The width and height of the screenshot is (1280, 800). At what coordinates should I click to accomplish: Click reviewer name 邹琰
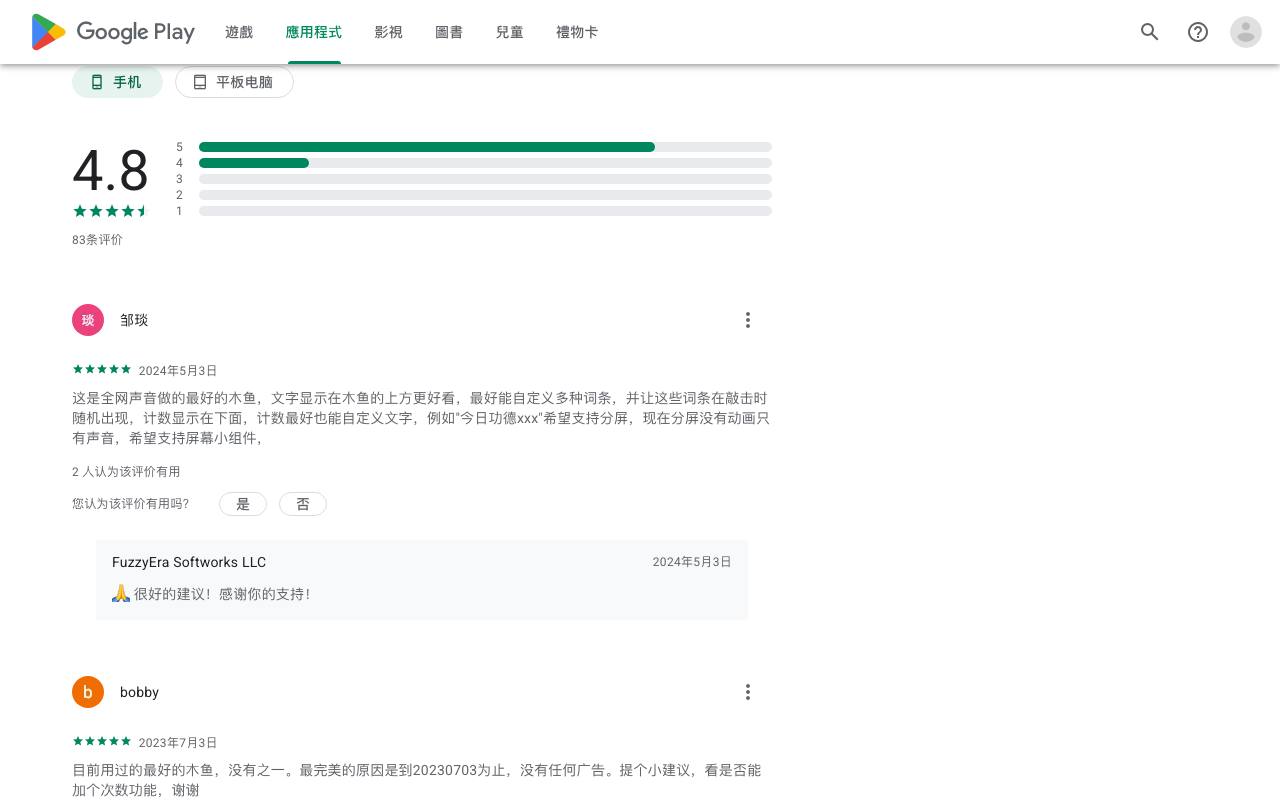134,320
